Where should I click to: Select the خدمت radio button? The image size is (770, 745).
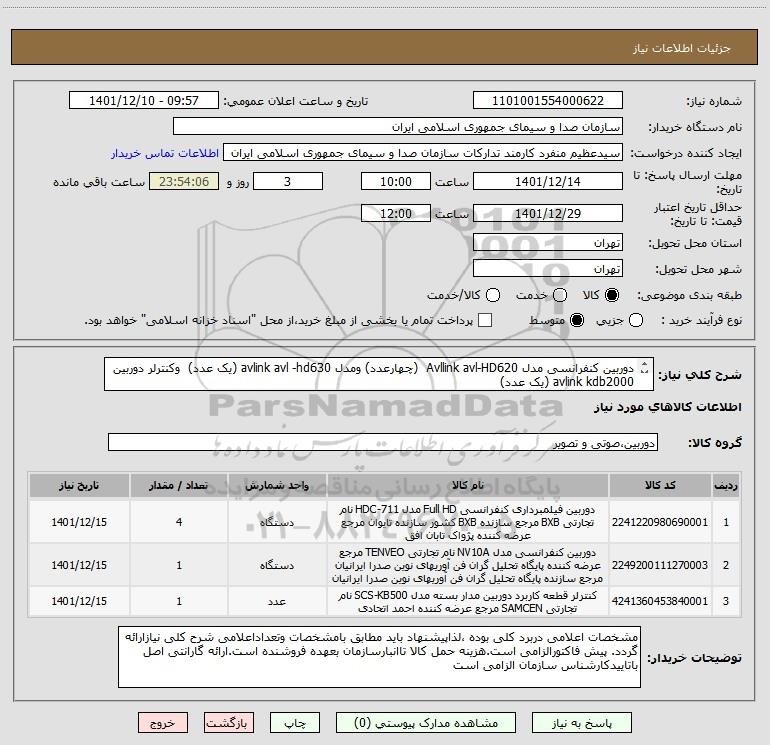coord(560,295)
